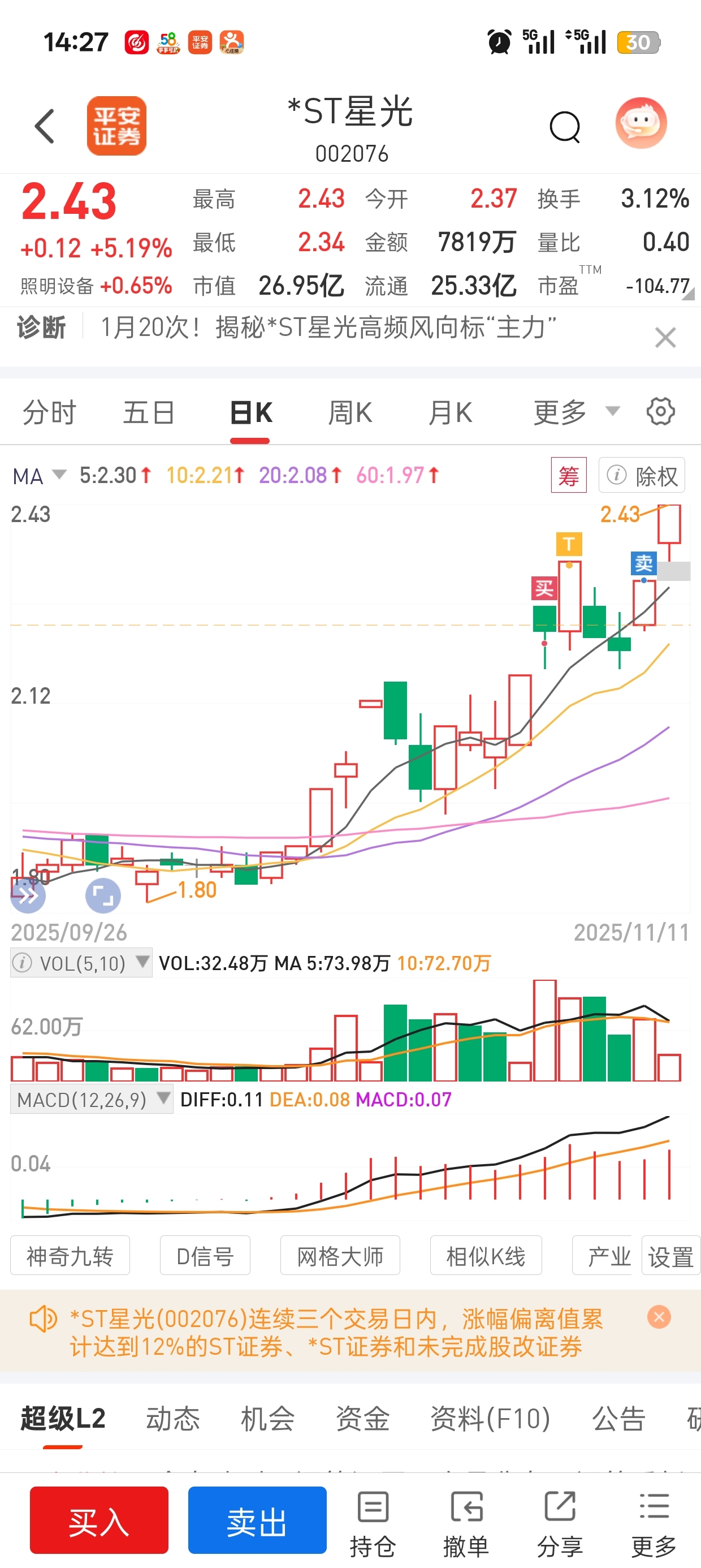Tap the 照明设备 +0.65% sector link

96,286
